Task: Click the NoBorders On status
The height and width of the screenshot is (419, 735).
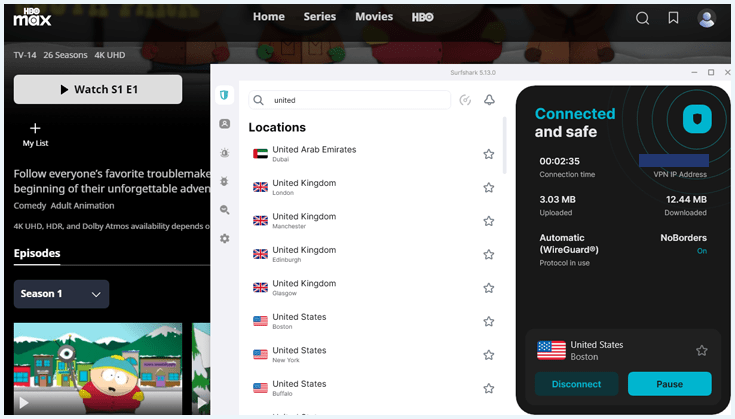Action: 701,251
